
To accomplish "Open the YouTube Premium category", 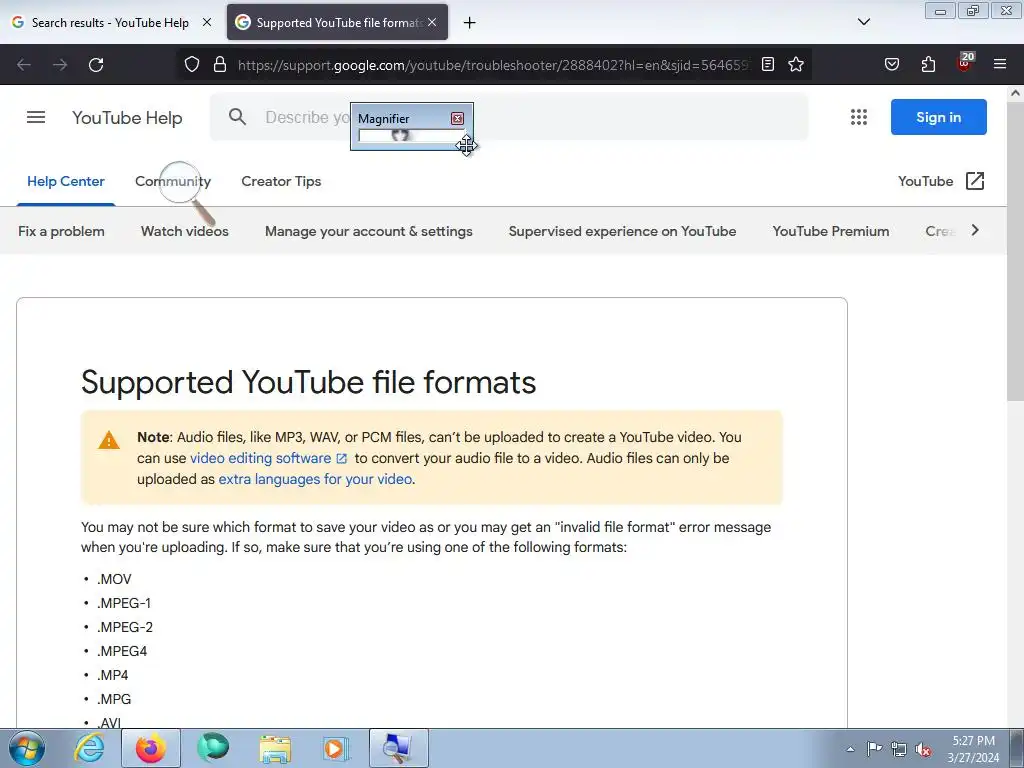I will 831,231.
